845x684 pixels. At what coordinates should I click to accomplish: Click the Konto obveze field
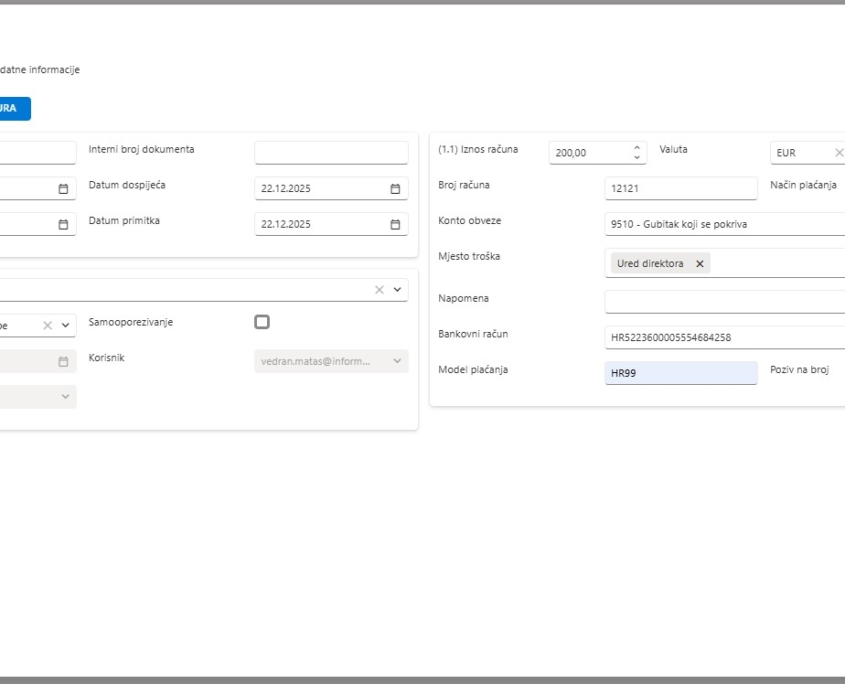(x=724, y=224)
